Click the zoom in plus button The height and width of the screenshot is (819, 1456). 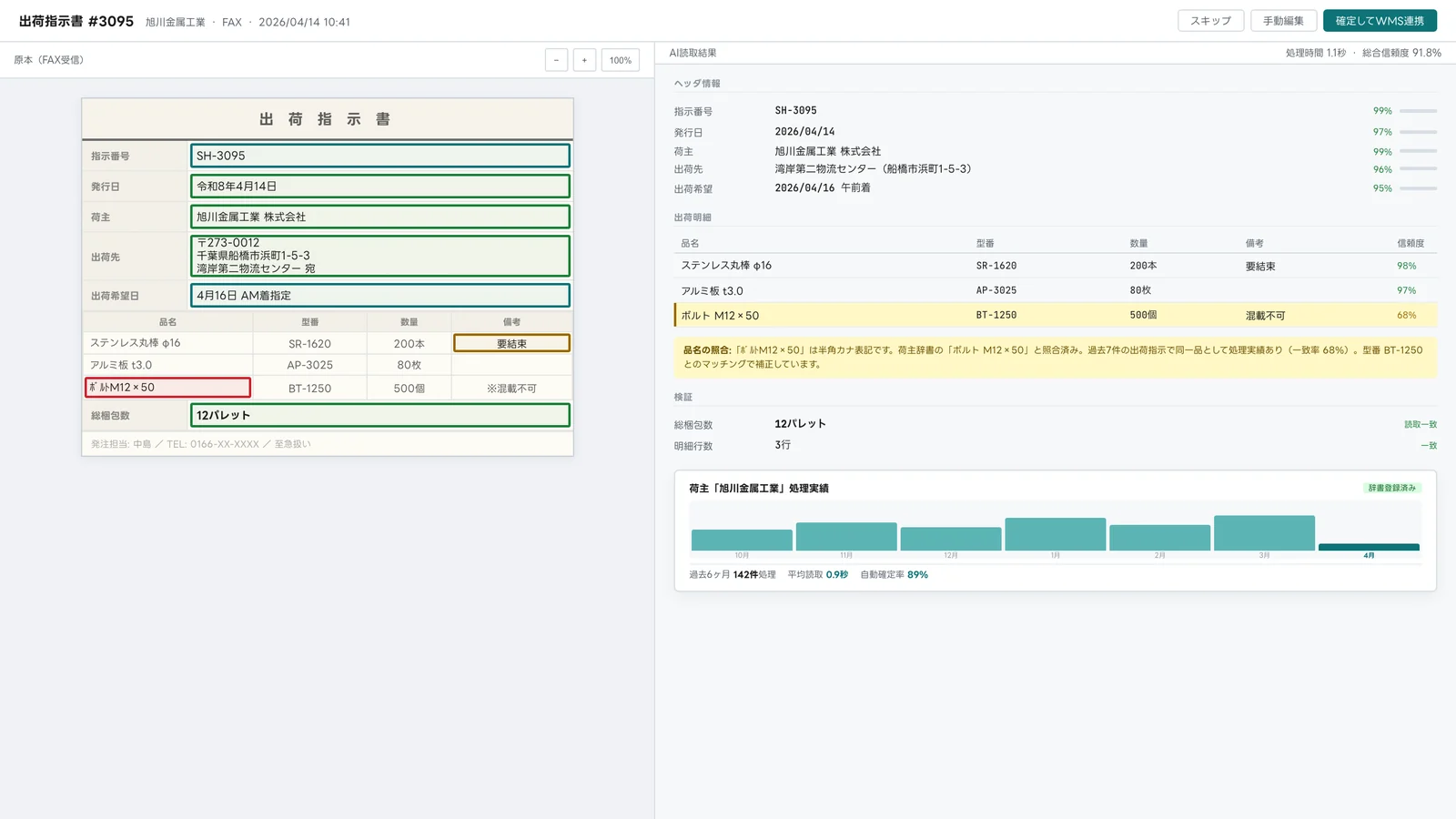coord(584,60)
